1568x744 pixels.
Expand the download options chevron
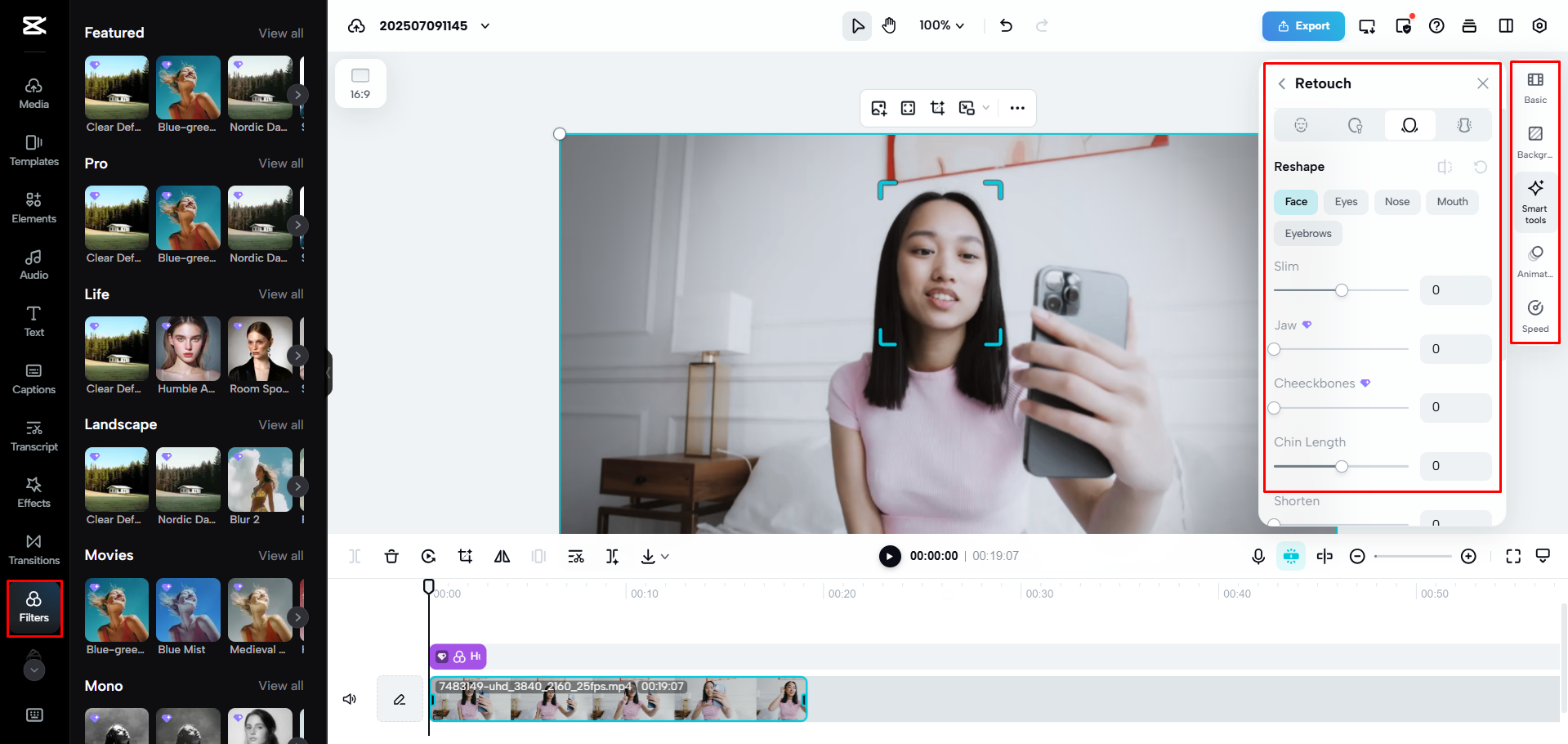[665, 556]
